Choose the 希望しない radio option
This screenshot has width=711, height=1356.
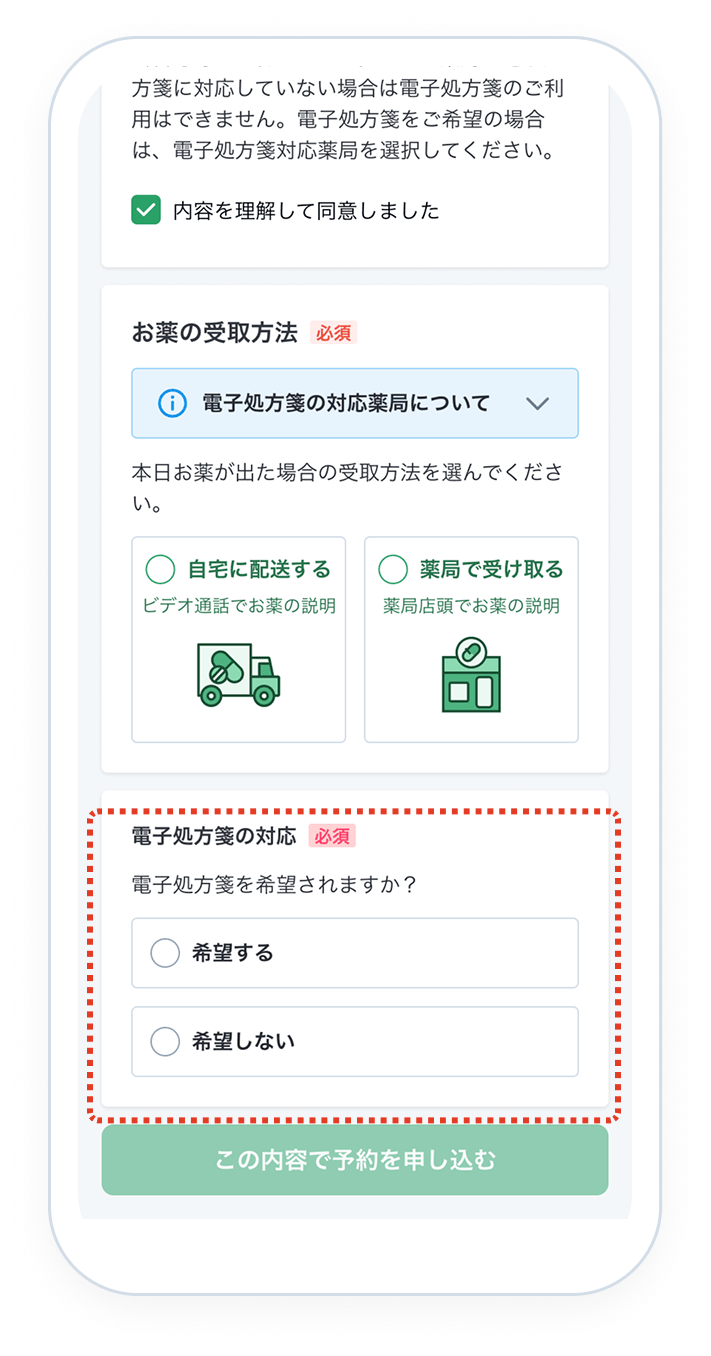[x=355, y=1041]
